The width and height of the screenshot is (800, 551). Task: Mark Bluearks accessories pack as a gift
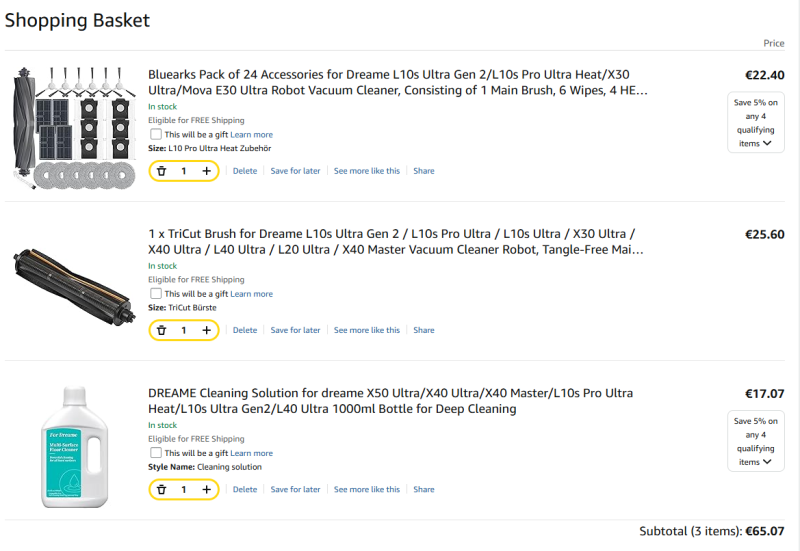coord(156,134)
